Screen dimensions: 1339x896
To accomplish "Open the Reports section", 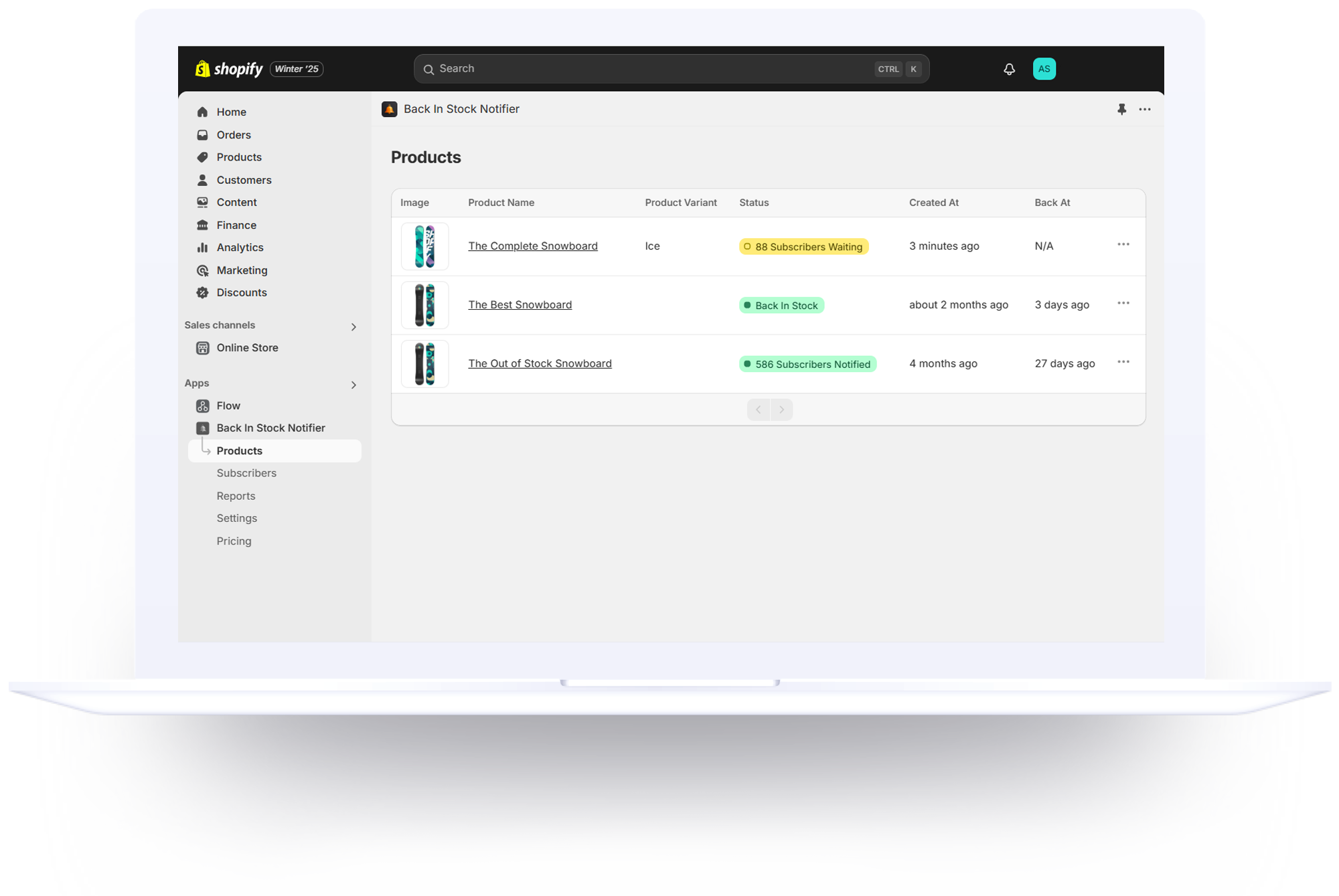I will click(236, 495).
